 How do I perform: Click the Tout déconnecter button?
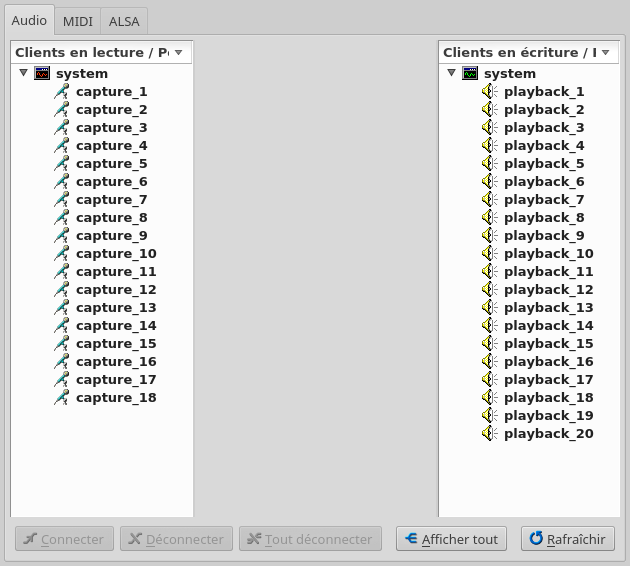310,539
